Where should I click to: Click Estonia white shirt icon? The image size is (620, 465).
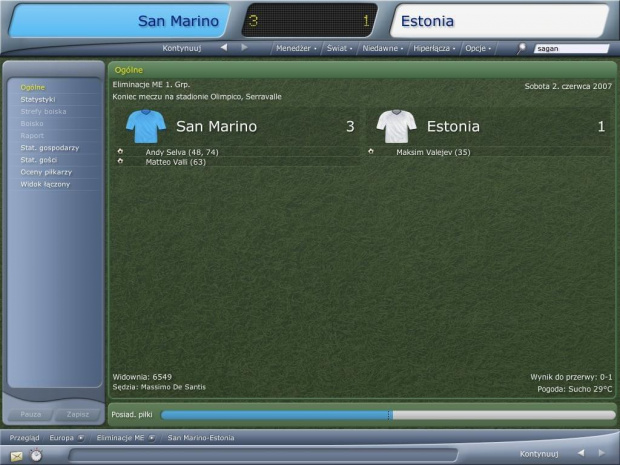[396, 126]
